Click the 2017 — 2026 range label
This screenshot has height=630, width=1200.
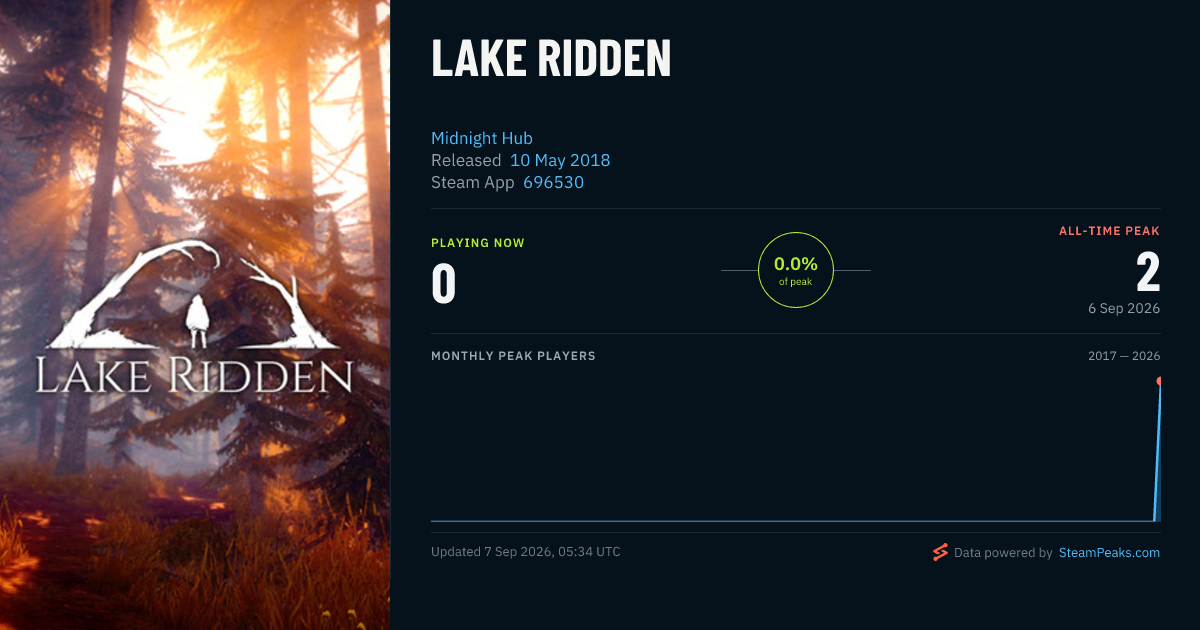[x=1124, y=356]
